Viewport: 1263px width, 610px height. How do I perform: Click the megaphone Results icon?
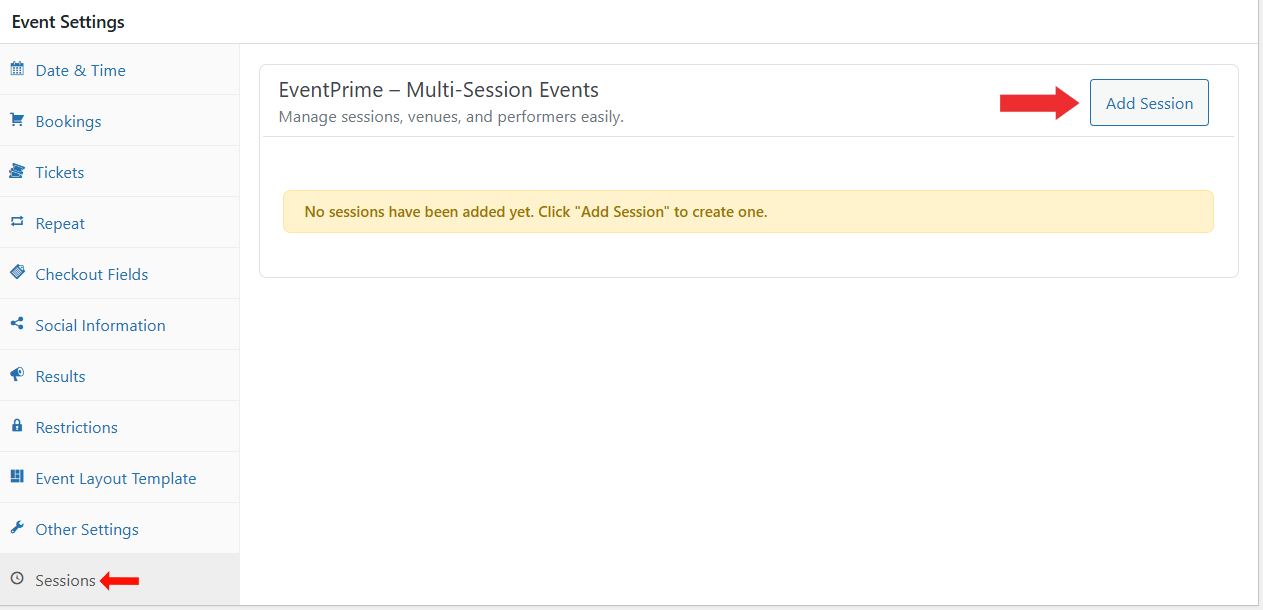coord(17,375)
